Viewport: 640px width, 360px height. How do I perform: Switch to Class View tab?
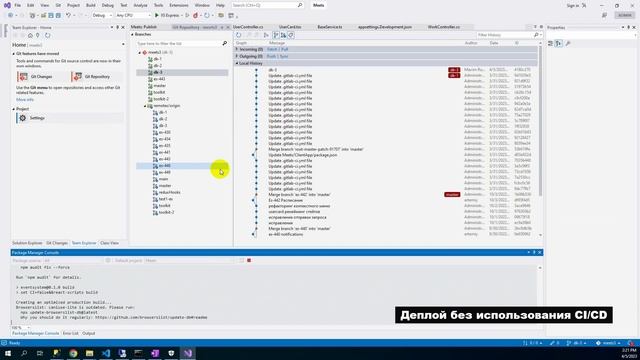click(x=109, y=243)
